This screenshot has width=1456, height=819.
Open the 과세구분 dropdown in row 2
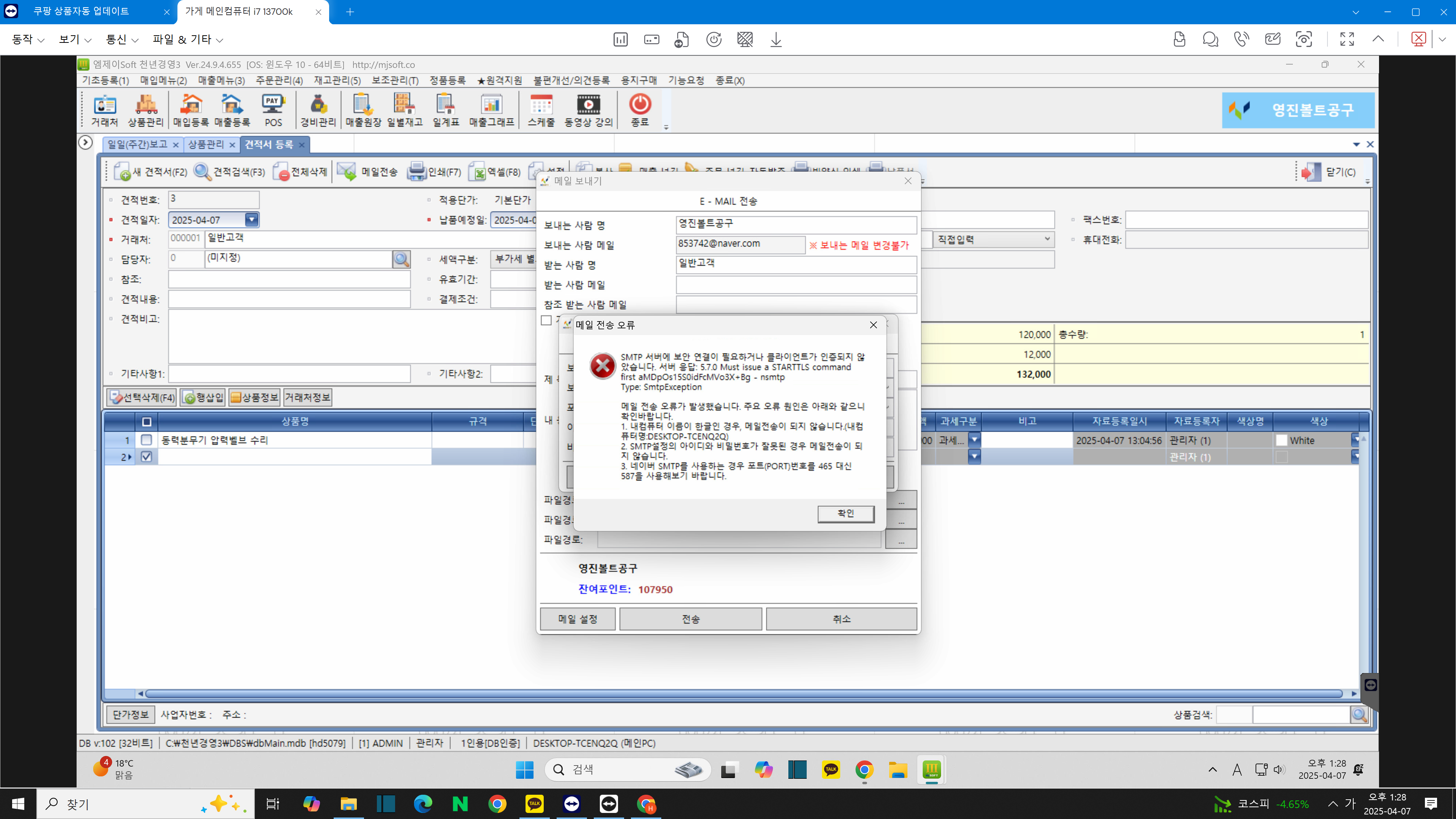pyautogui.click(x=974, y=457)
